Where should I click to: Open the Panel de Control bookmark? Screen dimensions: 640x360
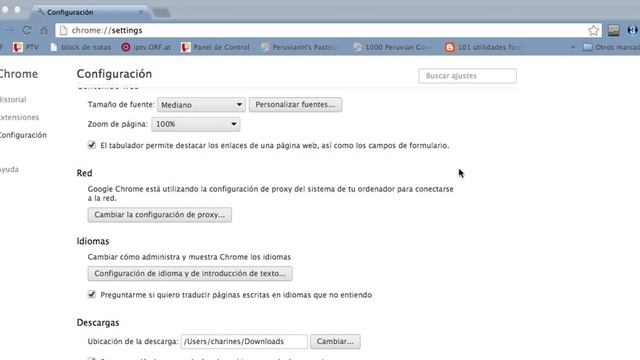[x=215, y=47]
